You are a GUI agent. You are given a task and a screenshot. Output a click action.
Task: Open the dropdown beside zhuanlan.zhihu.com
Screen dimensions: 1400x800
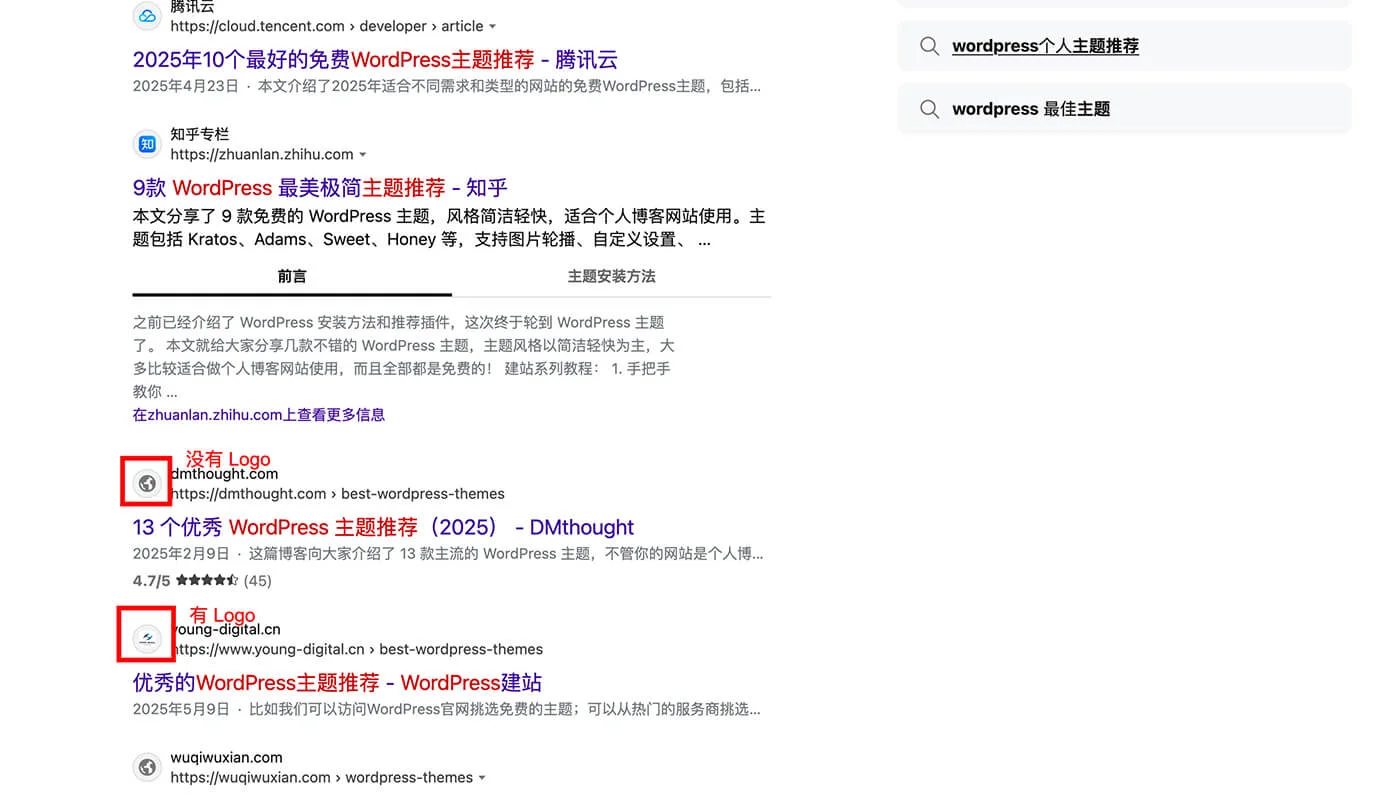pos(364,154)
